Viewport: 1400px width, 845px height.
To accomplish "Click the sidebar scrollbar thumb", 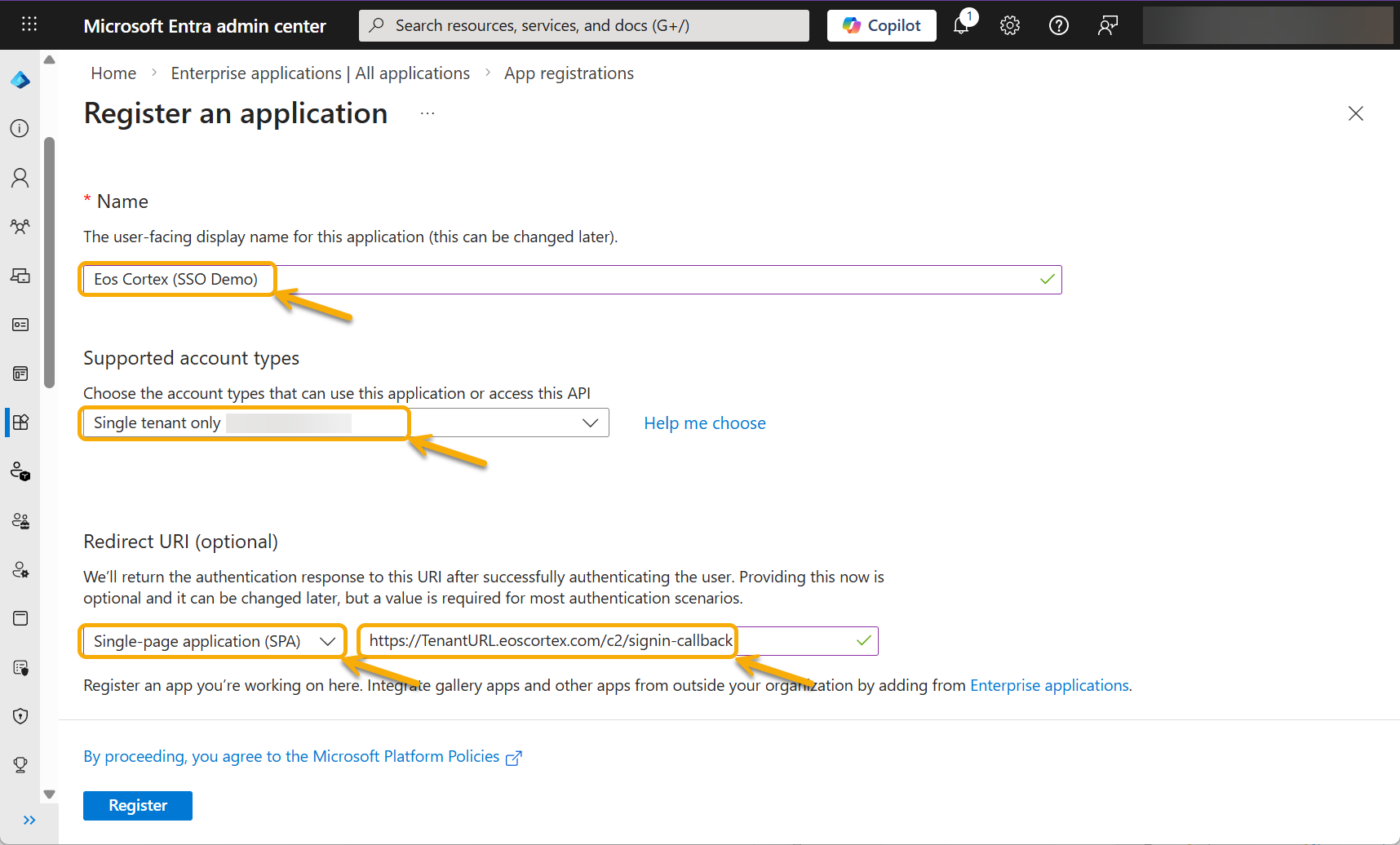I will (x=49, y=262).
